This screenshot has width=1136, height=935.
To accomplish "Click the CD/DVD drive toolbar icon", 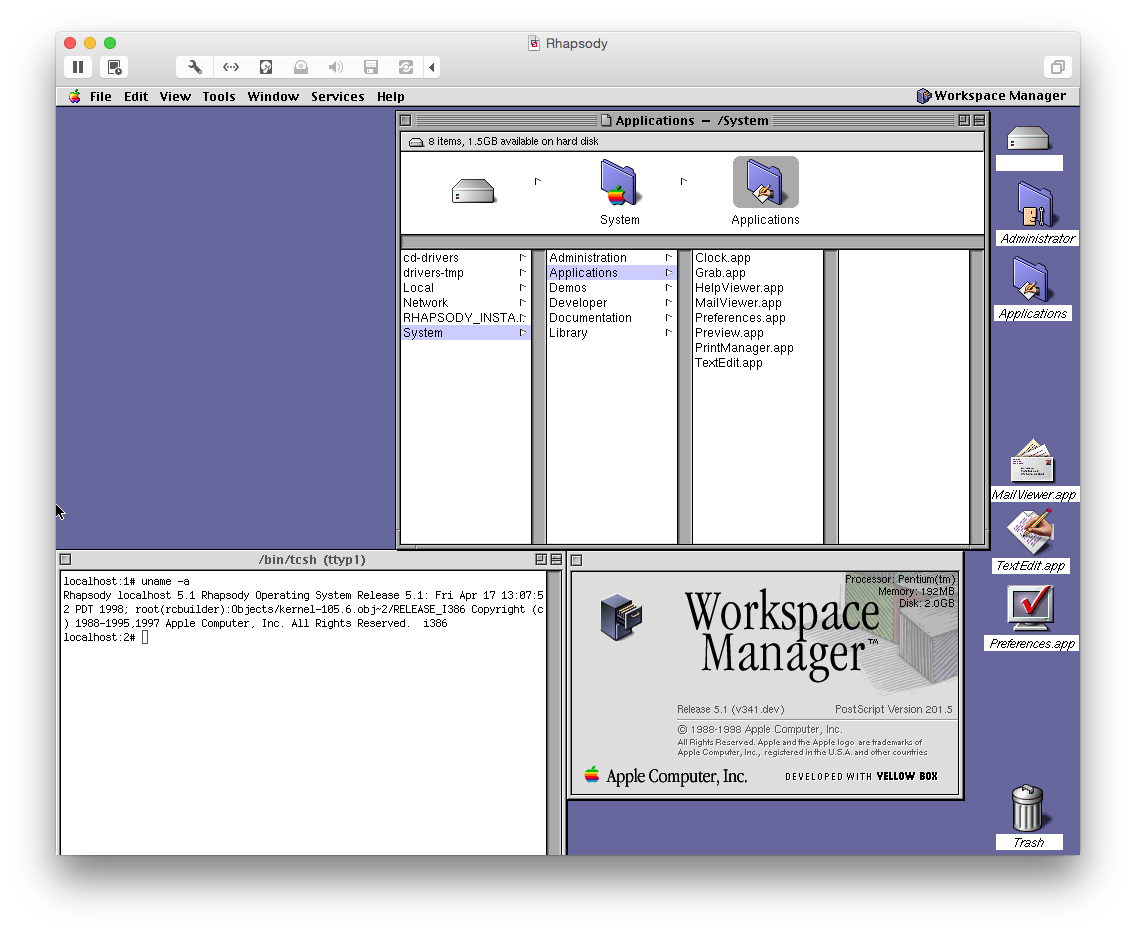I will pos(301,67).
